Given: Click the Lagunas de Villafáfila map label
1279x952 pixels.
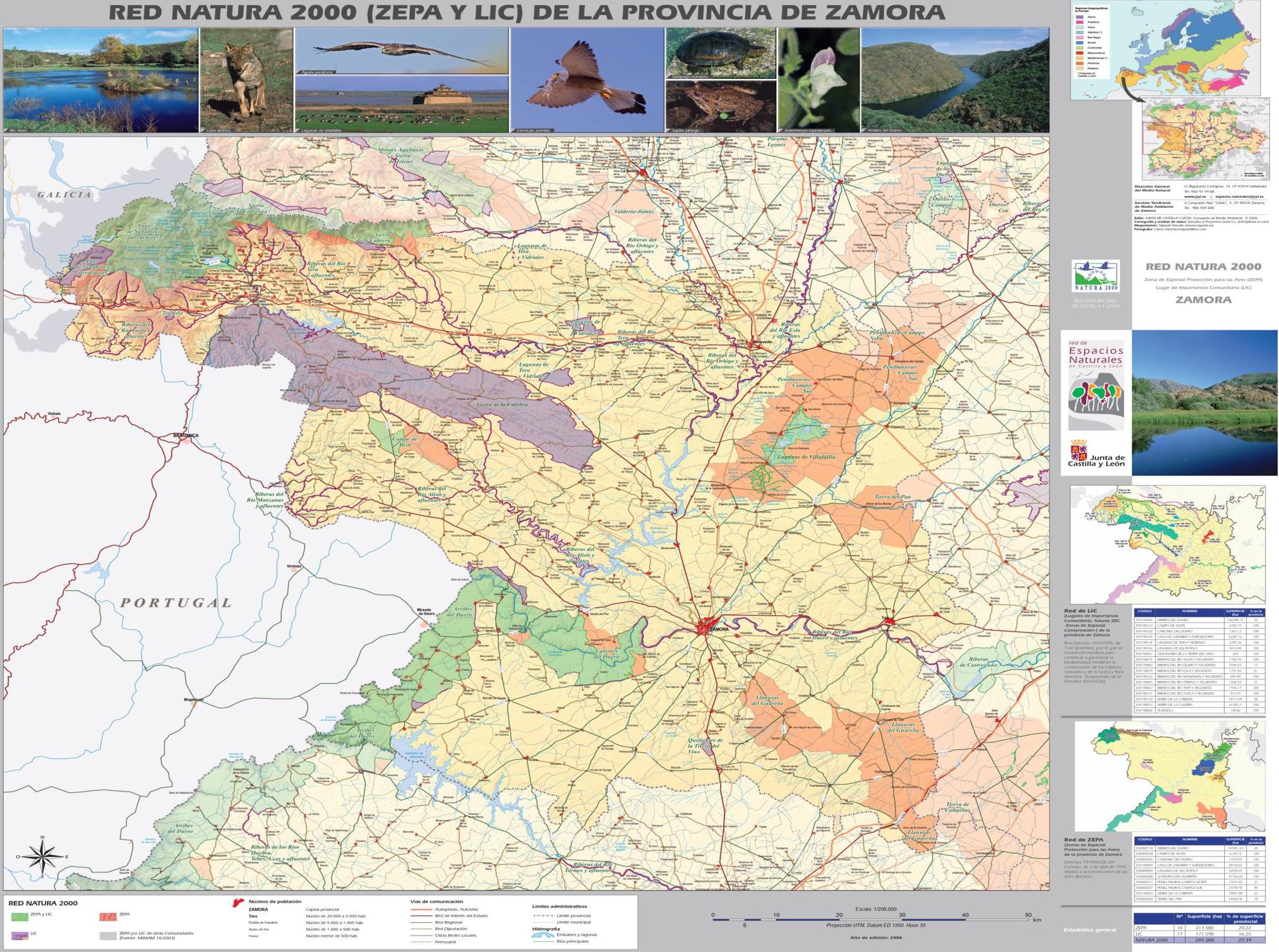Looking at the screenshot, I should click(x=807, y=456).
